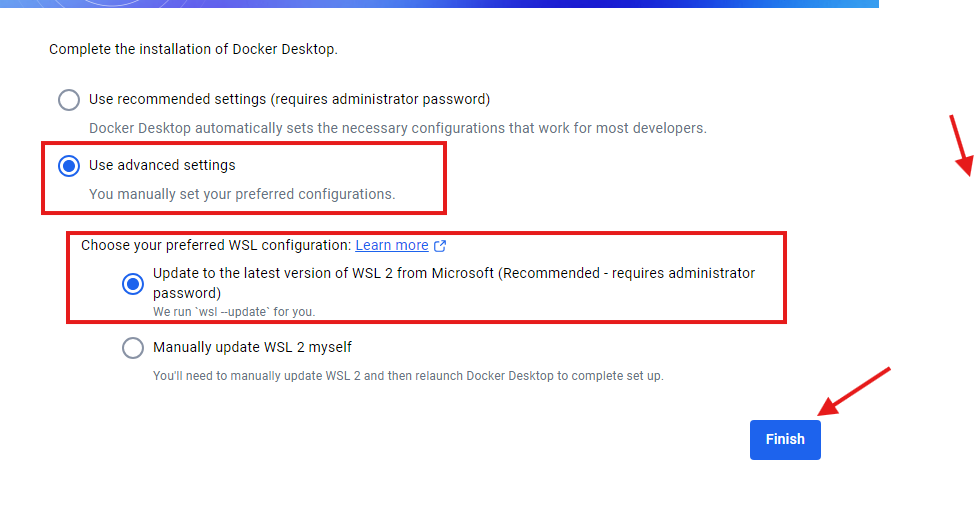This screenshot has height=529, width=974.
Task: Select the 'Use advanced settings' radio circle
Action: pyautogui.click(x=69, y=166)
